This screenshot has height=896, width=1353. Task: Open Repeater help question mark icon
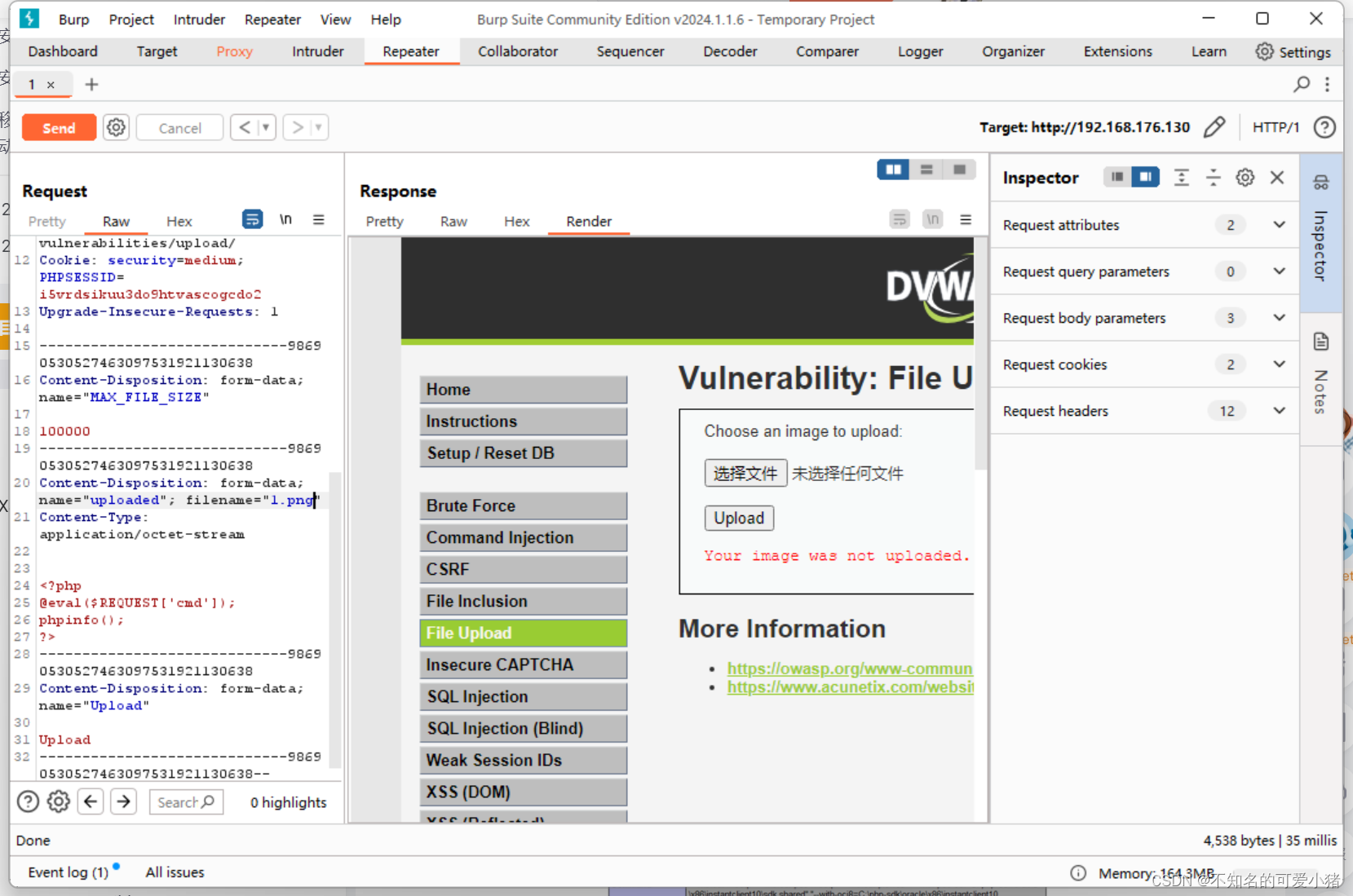pos(1324,127)
